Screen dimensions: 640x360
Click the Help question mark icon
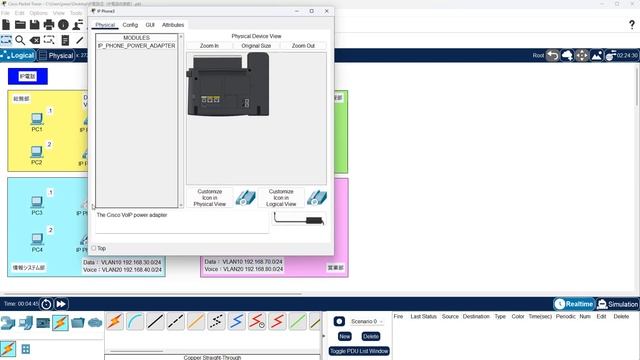tap(632, 25)
